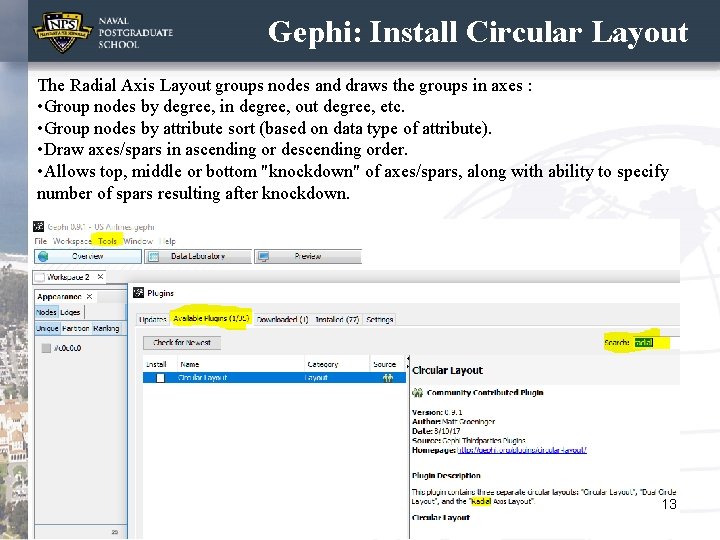
Task: Open the highlighted Tools menu
Action: [107, 241]
